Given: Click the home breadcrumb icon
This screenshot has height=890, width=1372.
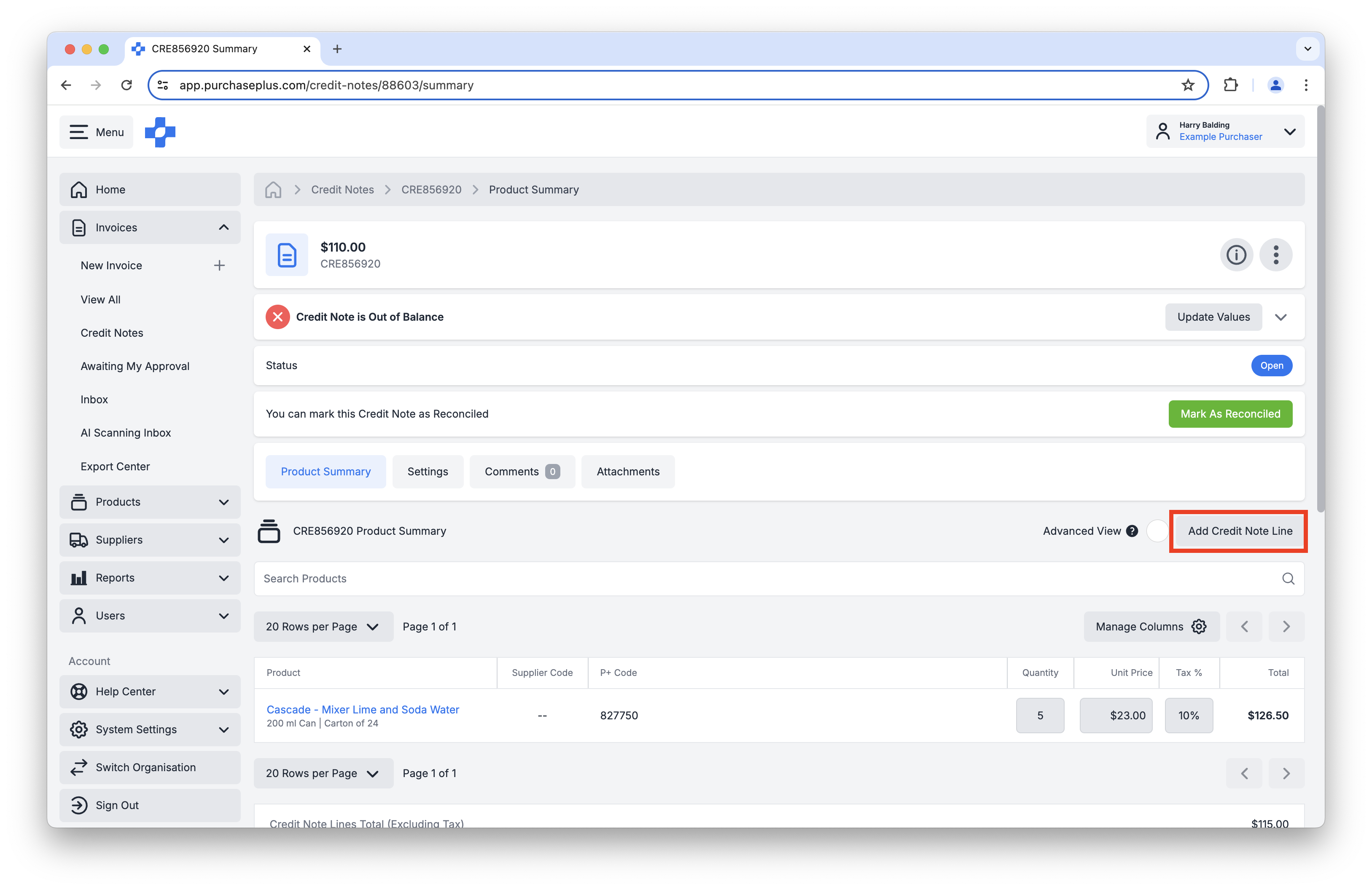Looking at the screenshot, I should [273, 190].
